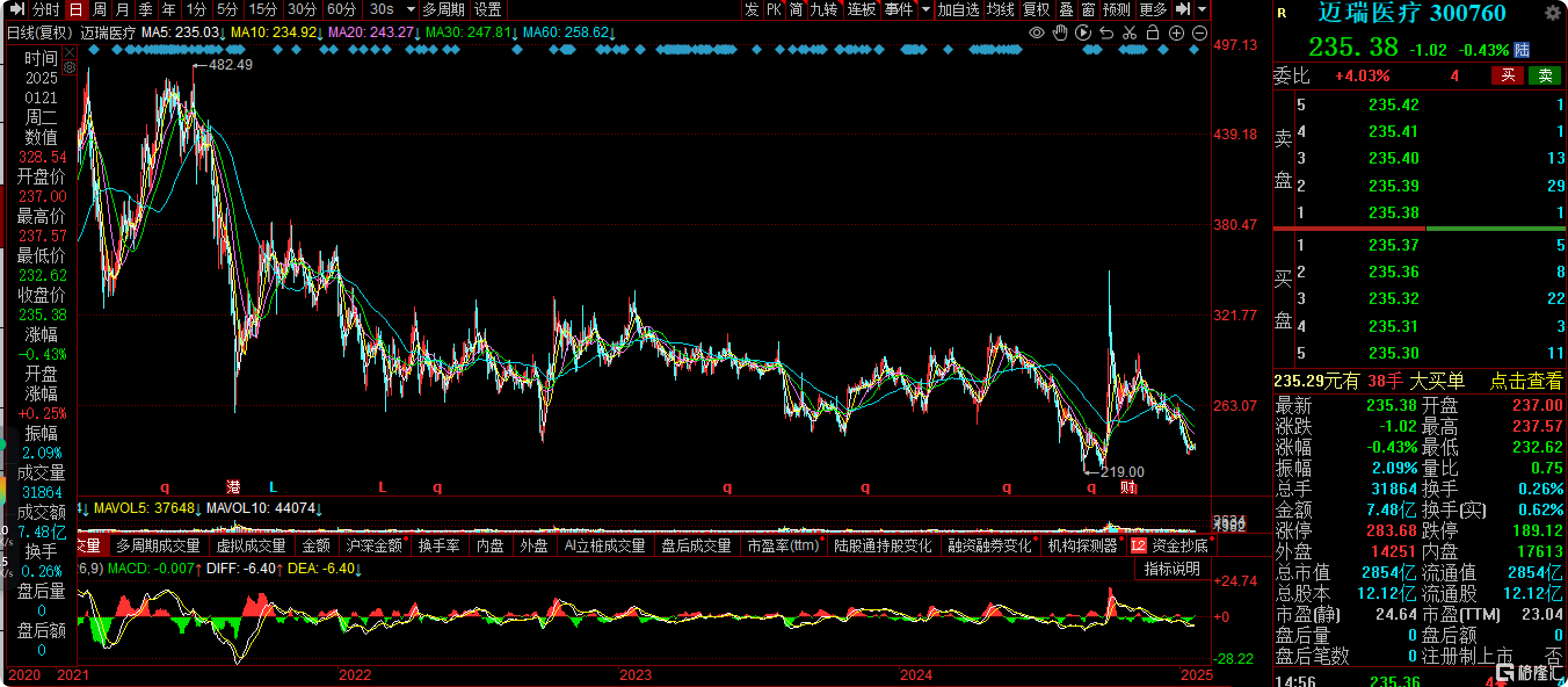This screenshot has height=687, width=1568.
Task: Select 换手率 indicator tab
Action: (439, 545)
